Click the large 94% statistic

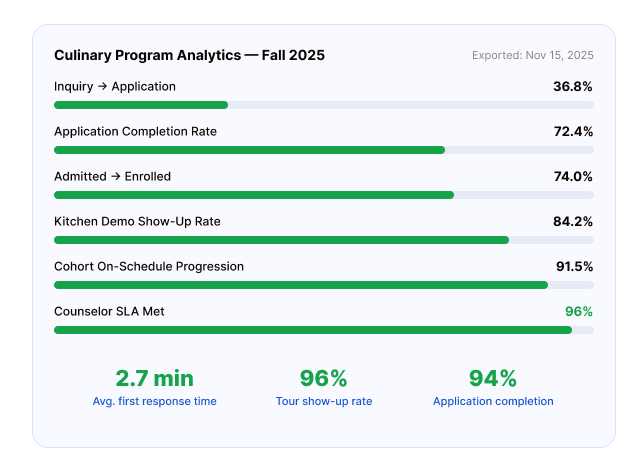tap(493, 378)
